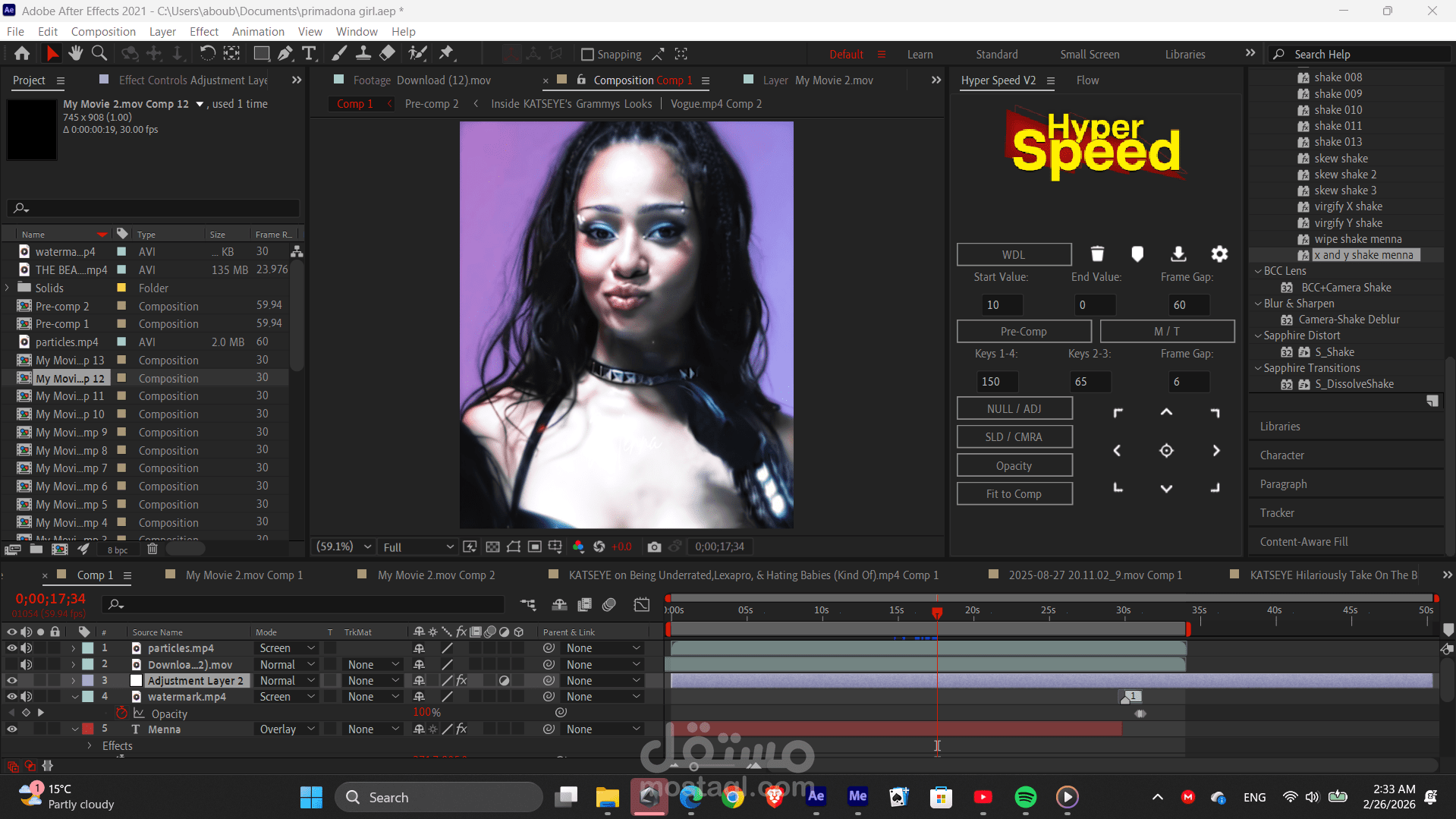Open the Mode dropdown for Downloa...2).mov layer

coord(286,664)
